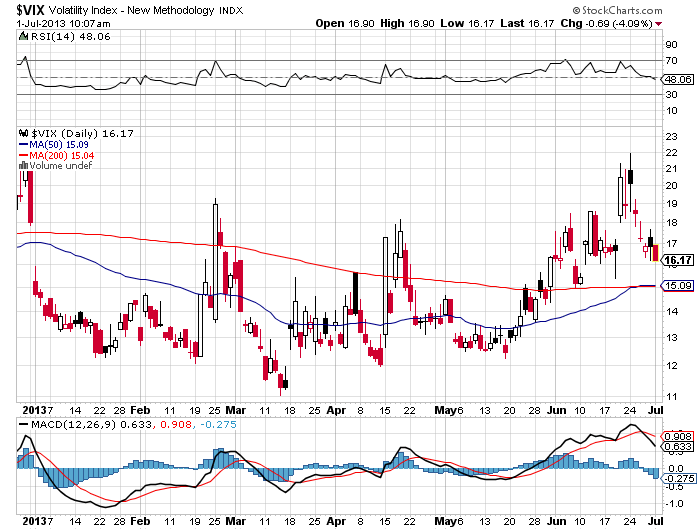Click the black MACD legend line marker

pyautogui.click(x=23, y=424)
